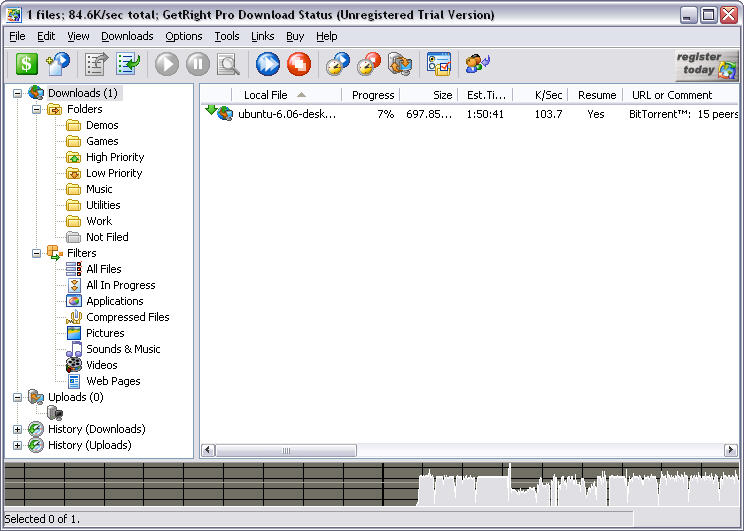Screen dimensions: 744x531
Task: Select Downloads (1) in the tree
Action: tap(83, 93)
